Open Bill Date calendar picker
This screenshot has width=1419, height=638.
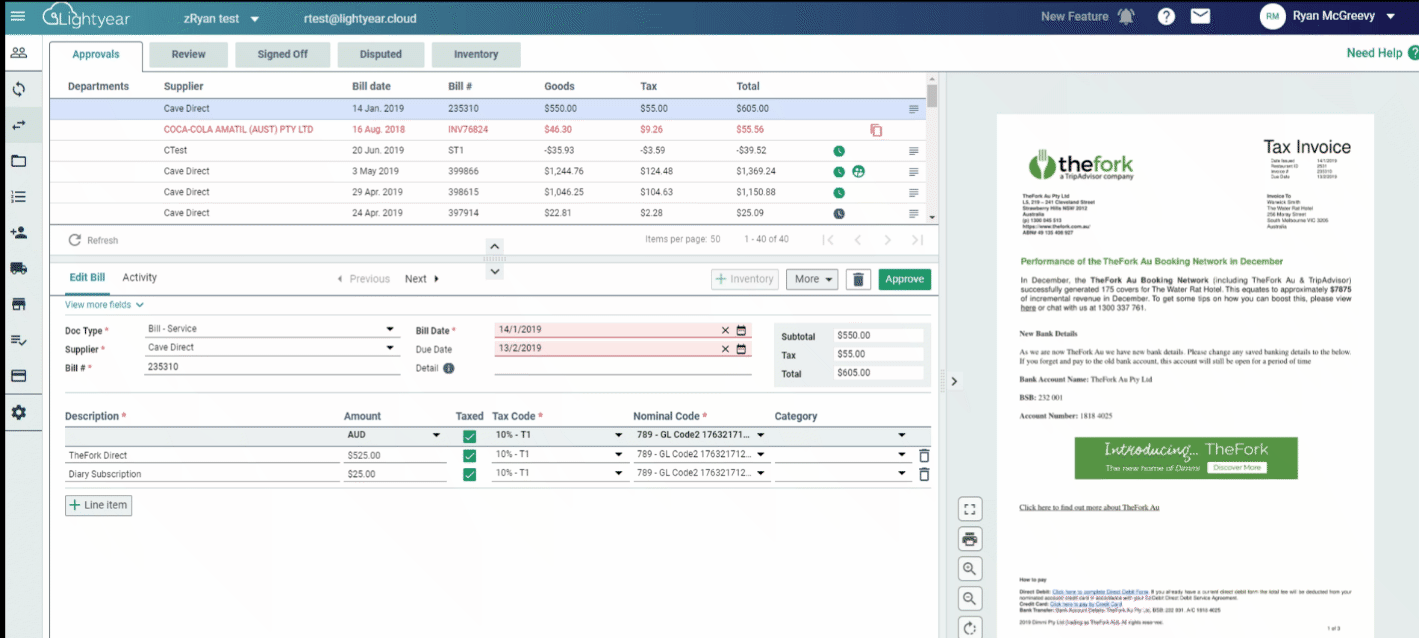[741, 330]
